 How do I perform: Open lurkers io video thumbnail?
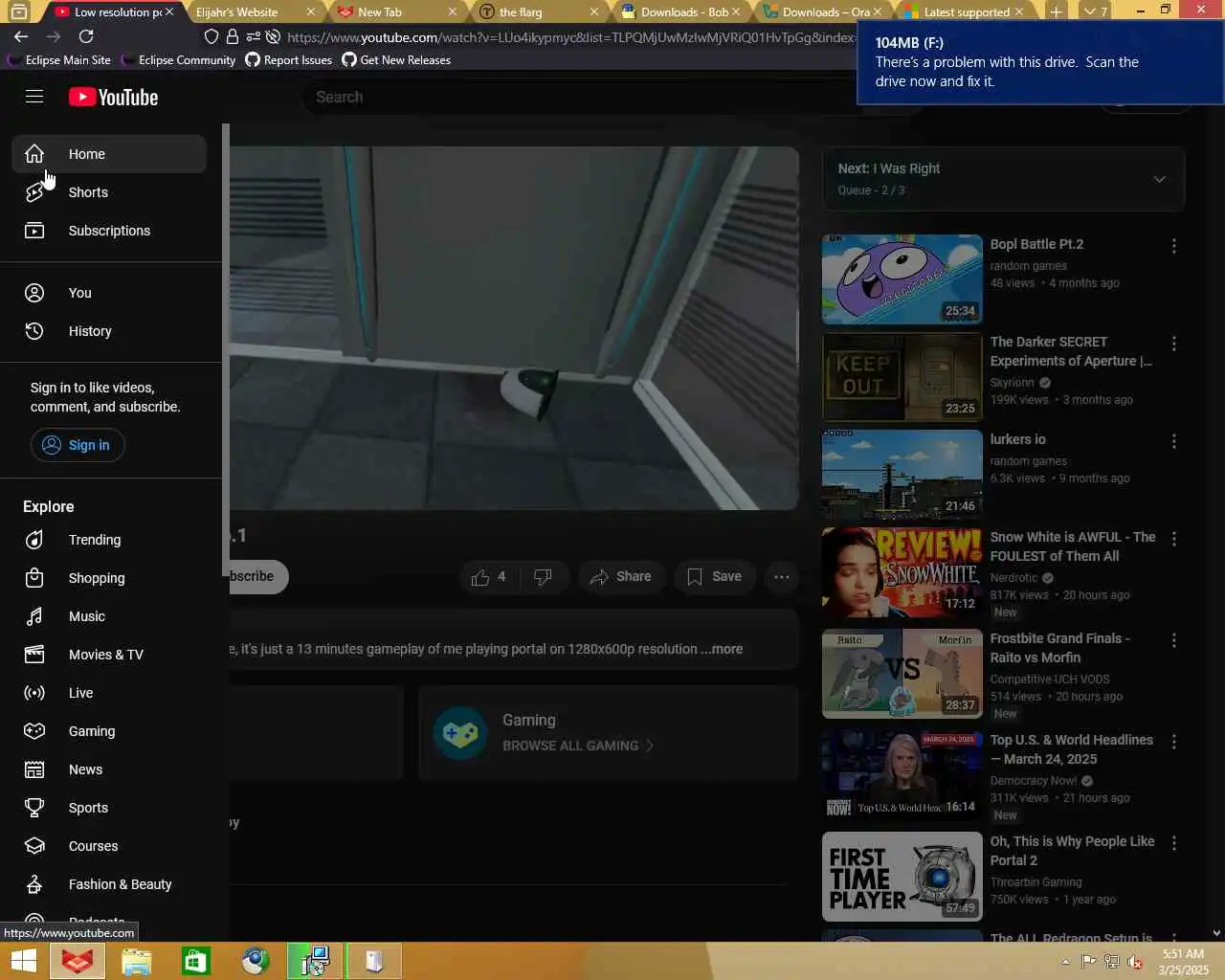902,475
